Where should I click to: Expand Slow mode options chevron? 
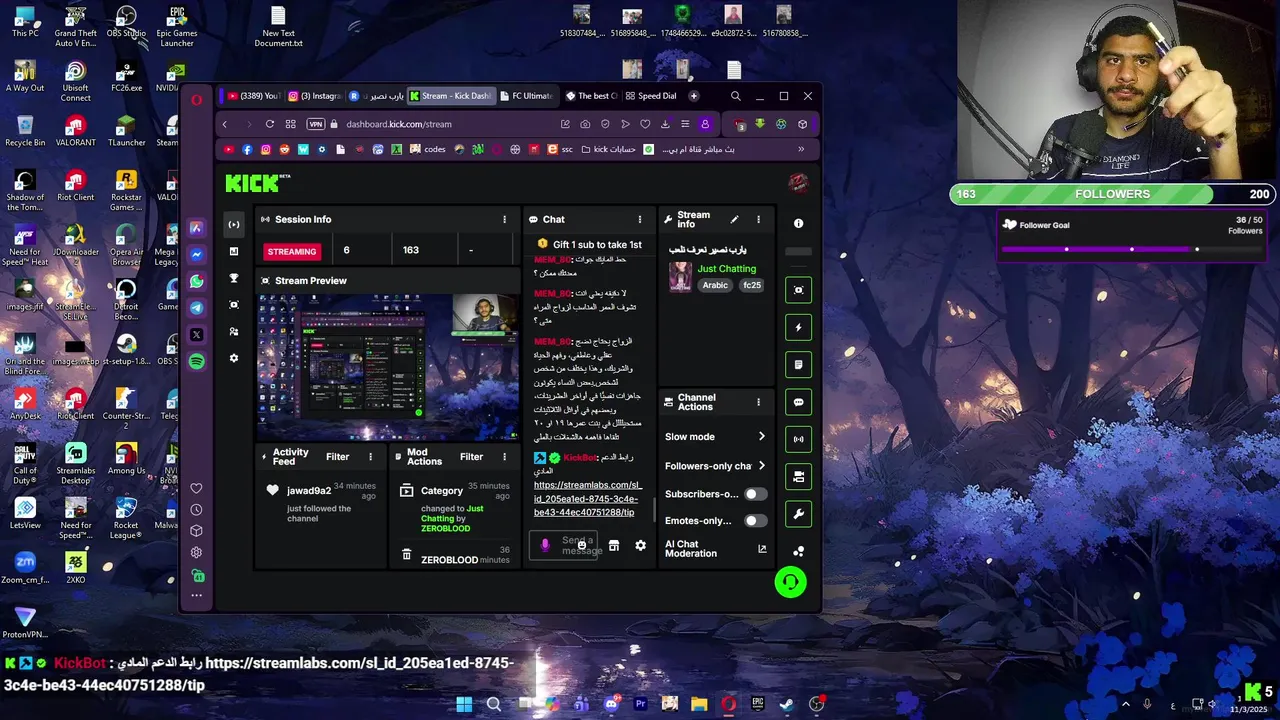tap(761, 437)
